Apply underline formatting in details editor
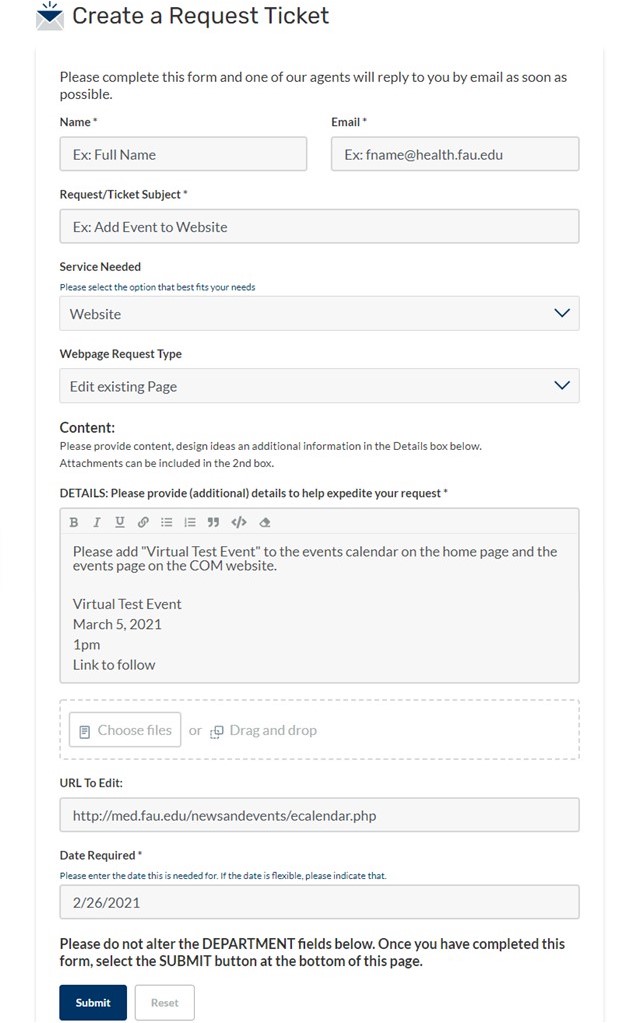 [x=120, y=522]
